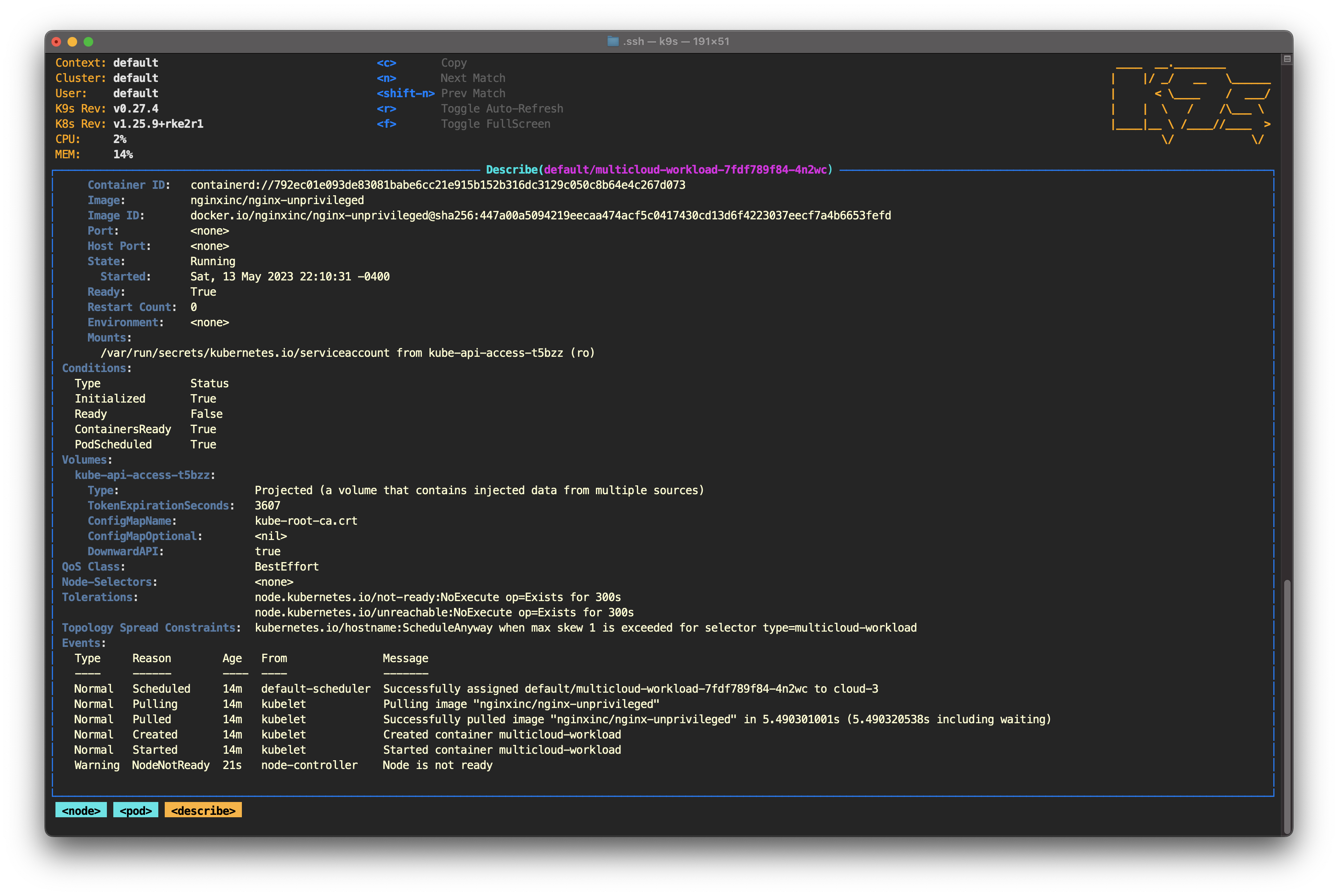Click the Ready False condition row
The width and height of the screenshot is (1338, 896).
(149, 414)
